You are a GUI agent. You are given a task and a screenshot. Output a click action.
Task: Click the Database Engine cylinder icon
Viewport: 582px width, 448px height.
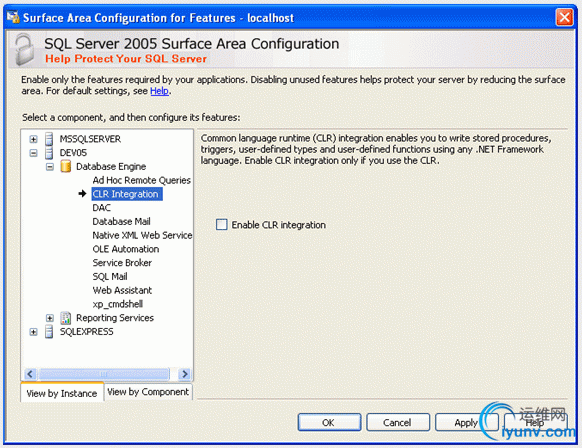click(x=66, y=166)
